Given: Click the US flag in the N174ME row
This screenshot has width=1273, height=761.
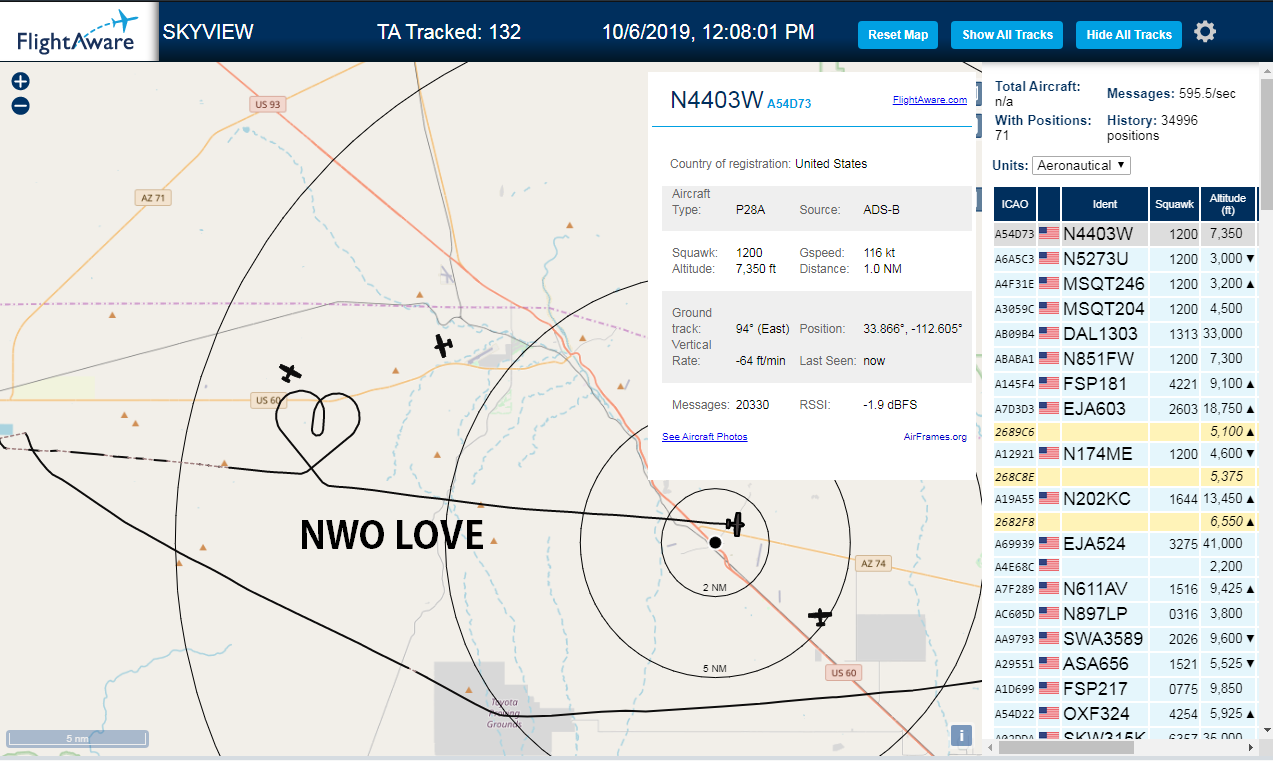Looking at the screenshot, I should pos(1049,454).
